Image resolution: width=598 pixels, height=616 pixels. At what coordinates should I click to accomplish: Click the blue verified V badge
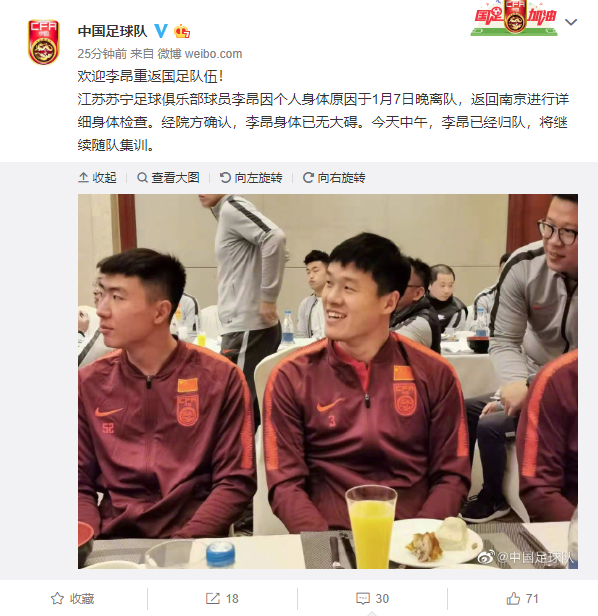click(161, 31)
